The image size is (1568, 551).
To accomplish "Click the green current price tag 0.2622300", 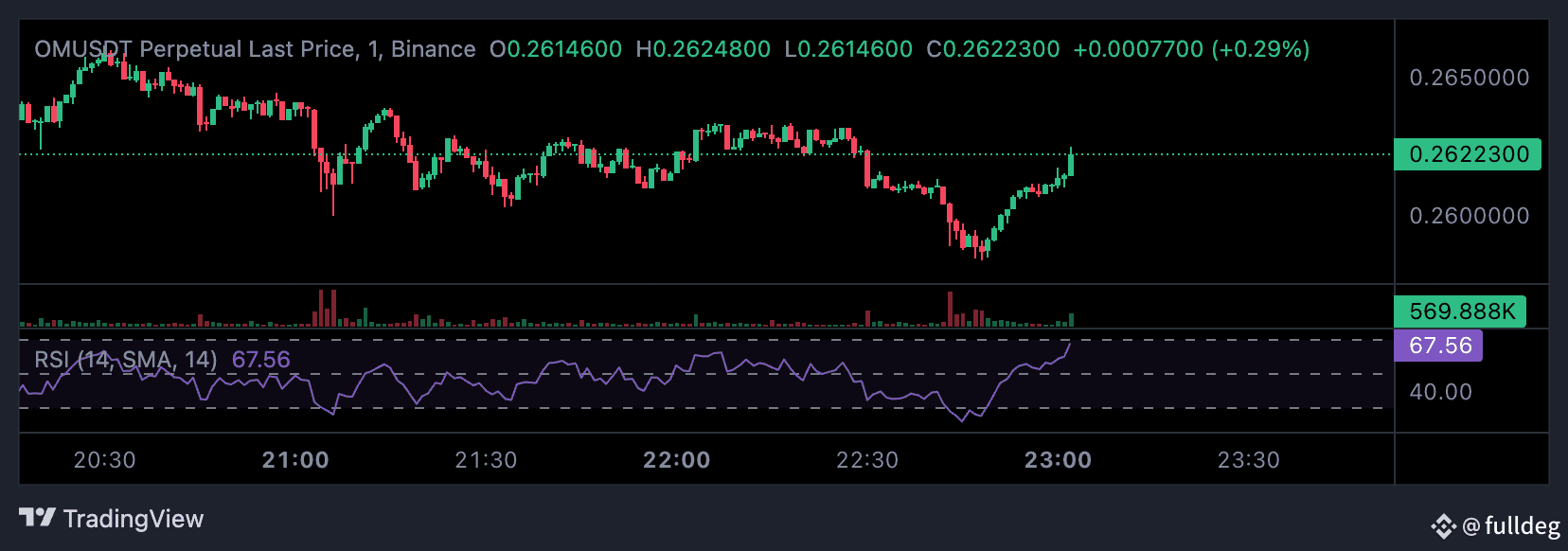I will [1468, 154].
